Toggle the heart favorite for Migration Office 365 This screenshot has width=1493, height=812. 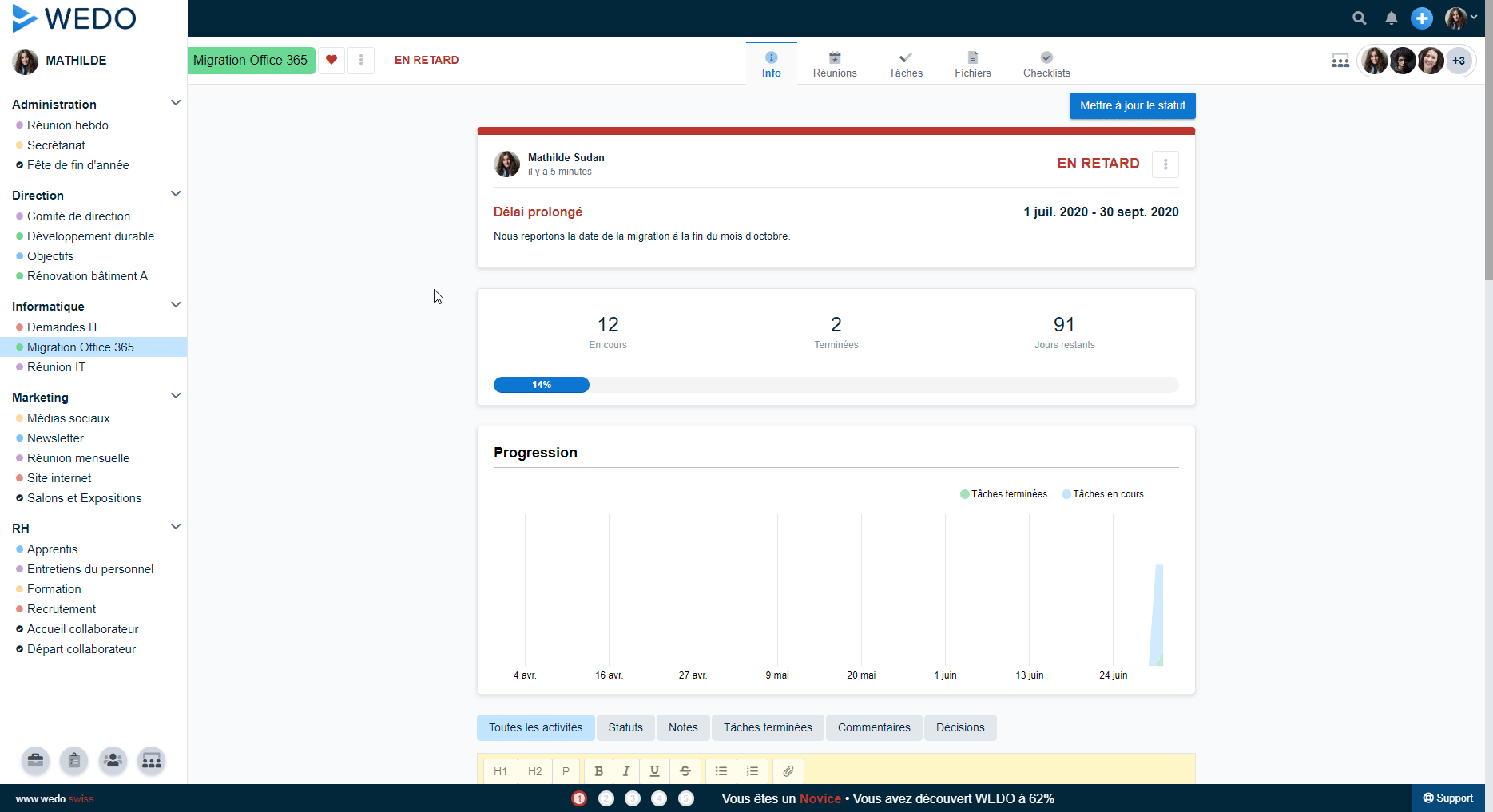coord(332,60)
